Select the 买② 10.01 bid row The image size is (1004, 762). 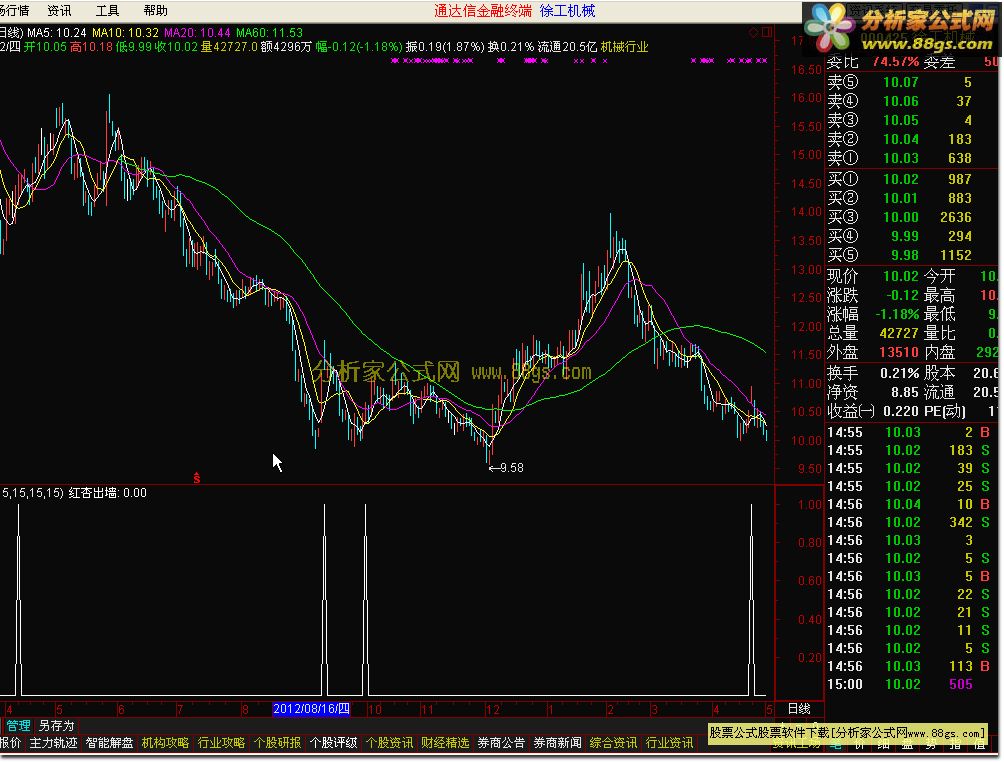click(x=911, y=199)
